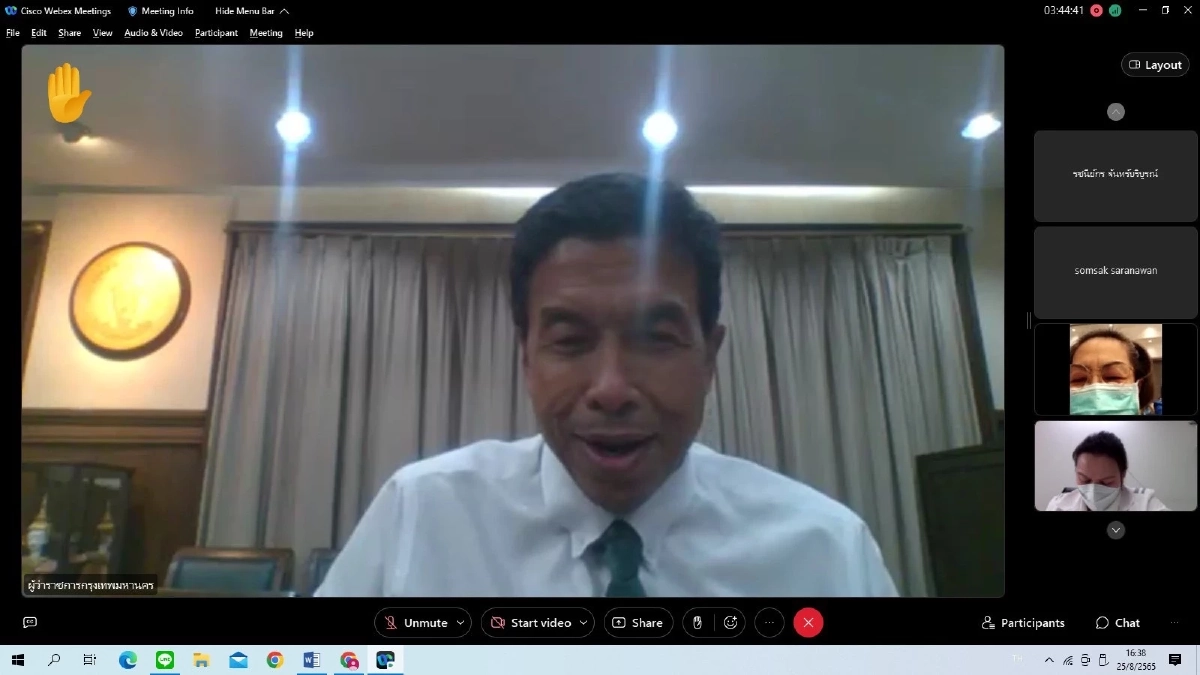This screenshot has height=675, width=1200.
Task: Open the more options ellipsis button
Action: pos(769,623)
